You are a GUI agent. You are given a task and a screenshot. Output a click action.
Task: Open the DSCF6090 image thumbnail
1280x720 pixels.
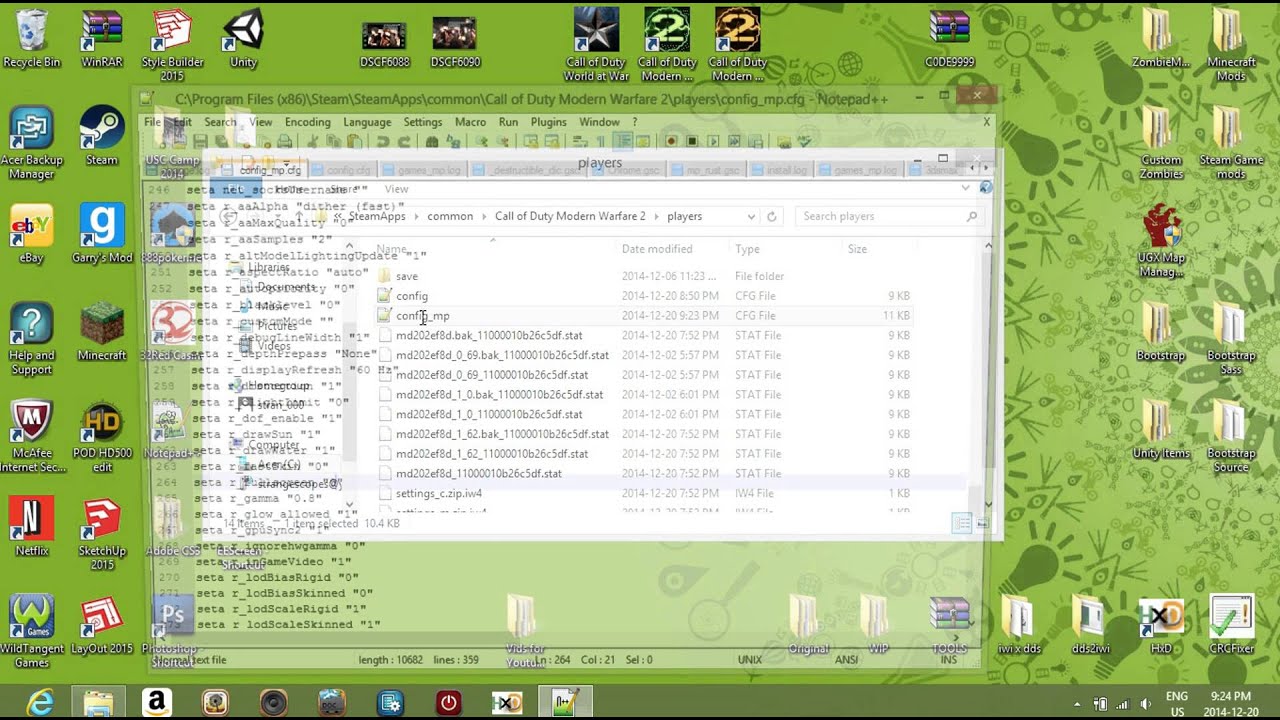pyautogui.click(x=455, y=43)
